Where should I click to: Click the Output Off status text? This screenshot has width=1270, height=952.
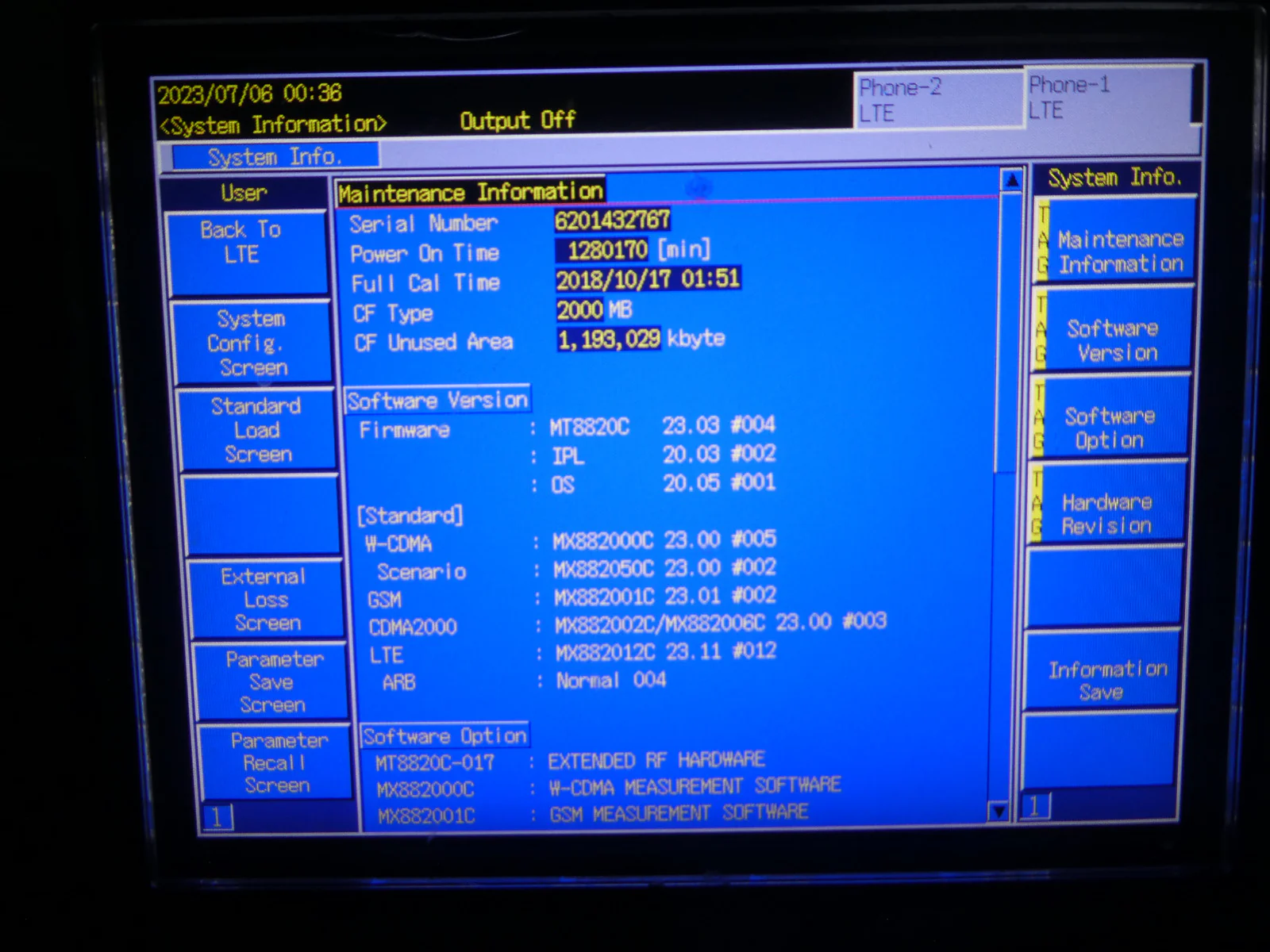(x=518, y=121)
